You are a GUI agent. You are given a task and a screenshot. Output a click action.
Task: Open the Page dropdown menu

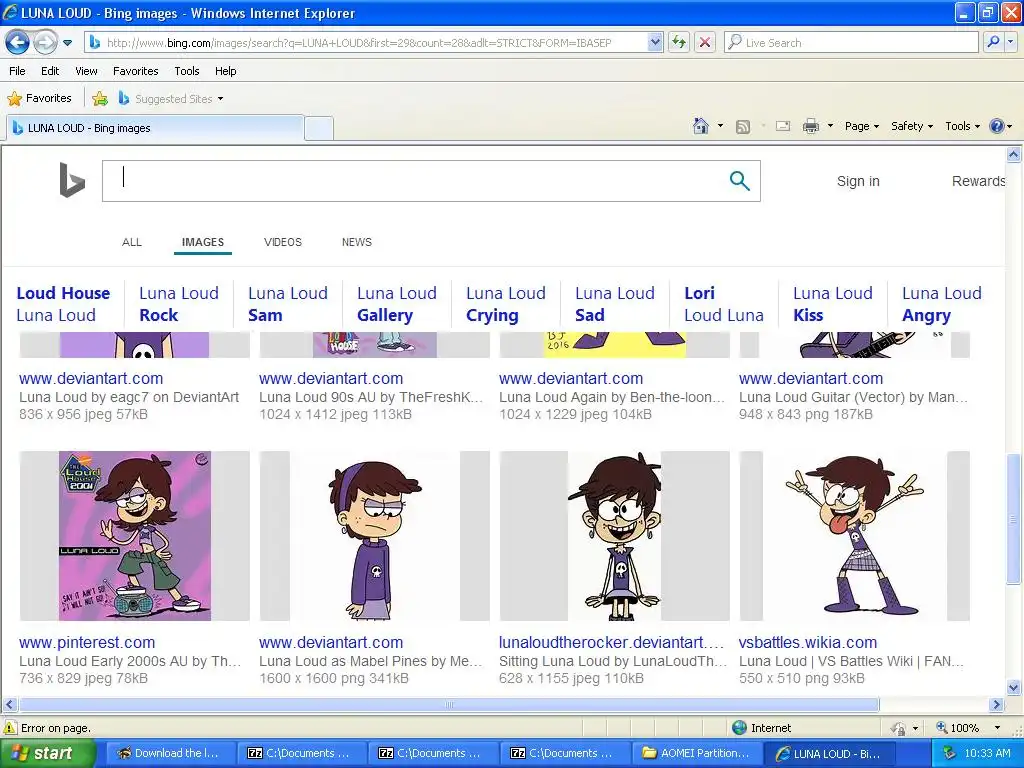(861, 126)
